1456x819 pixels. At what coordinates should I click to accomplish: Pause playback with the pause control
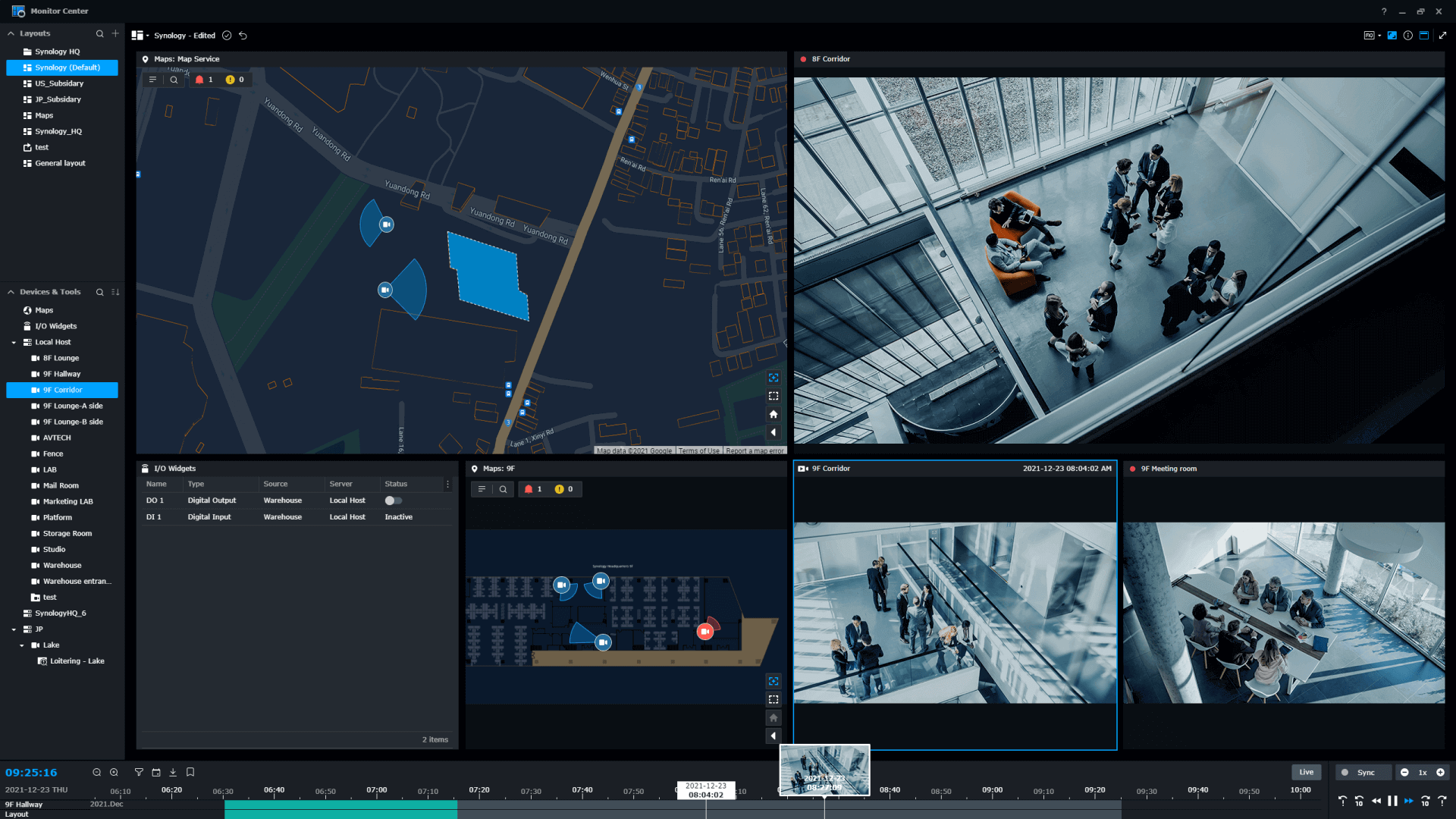pyautogui.click(x=1392, y=801)
